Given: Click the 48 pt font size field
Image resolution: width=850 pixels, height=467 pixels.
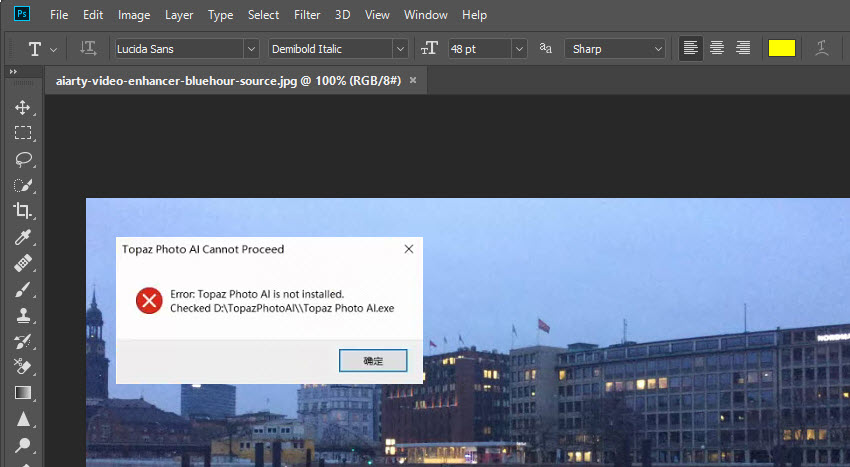Looking at the screenshot, I should (480, 49).
